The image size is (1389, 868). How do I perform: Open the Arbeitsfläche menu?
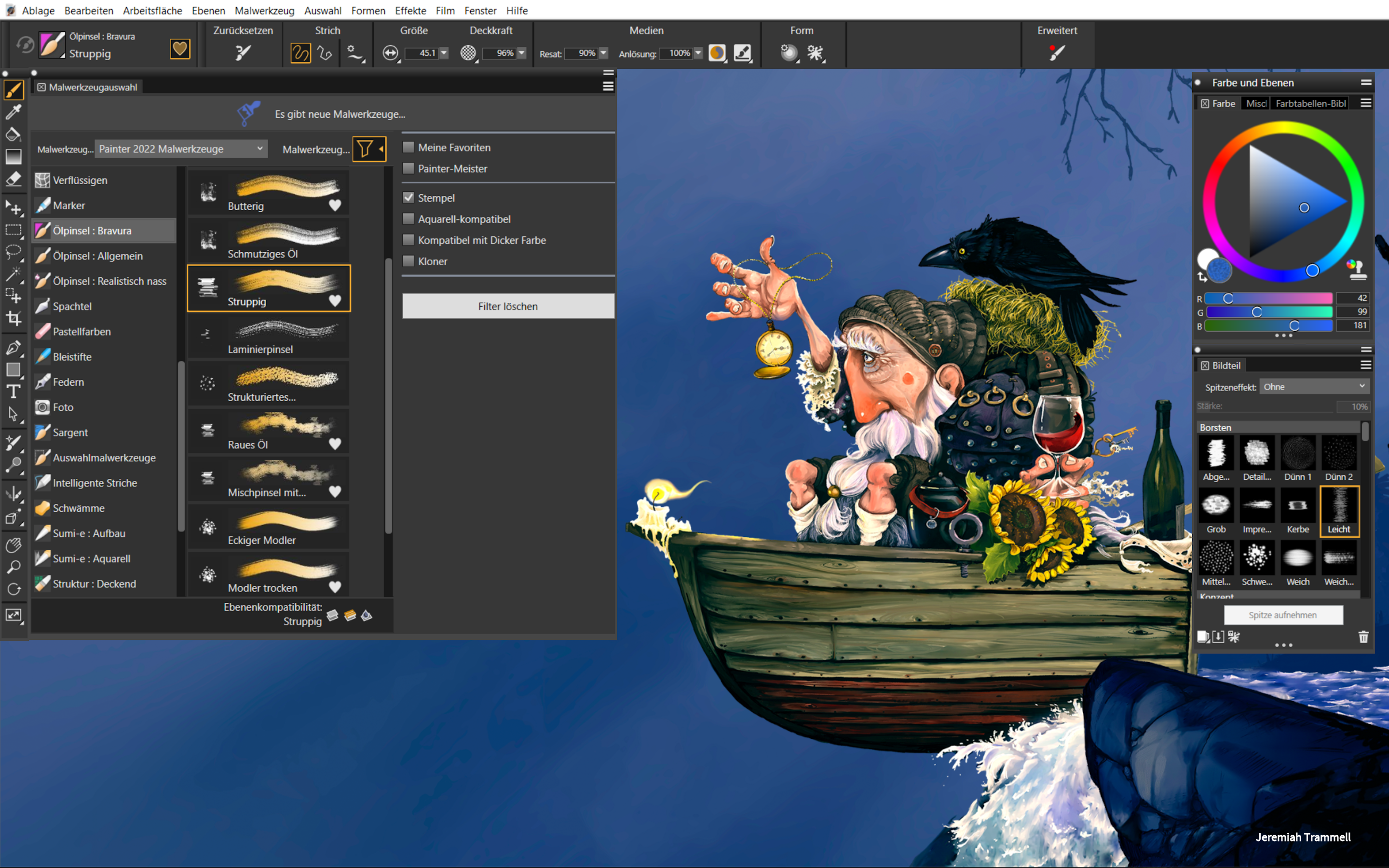[152, 10]
